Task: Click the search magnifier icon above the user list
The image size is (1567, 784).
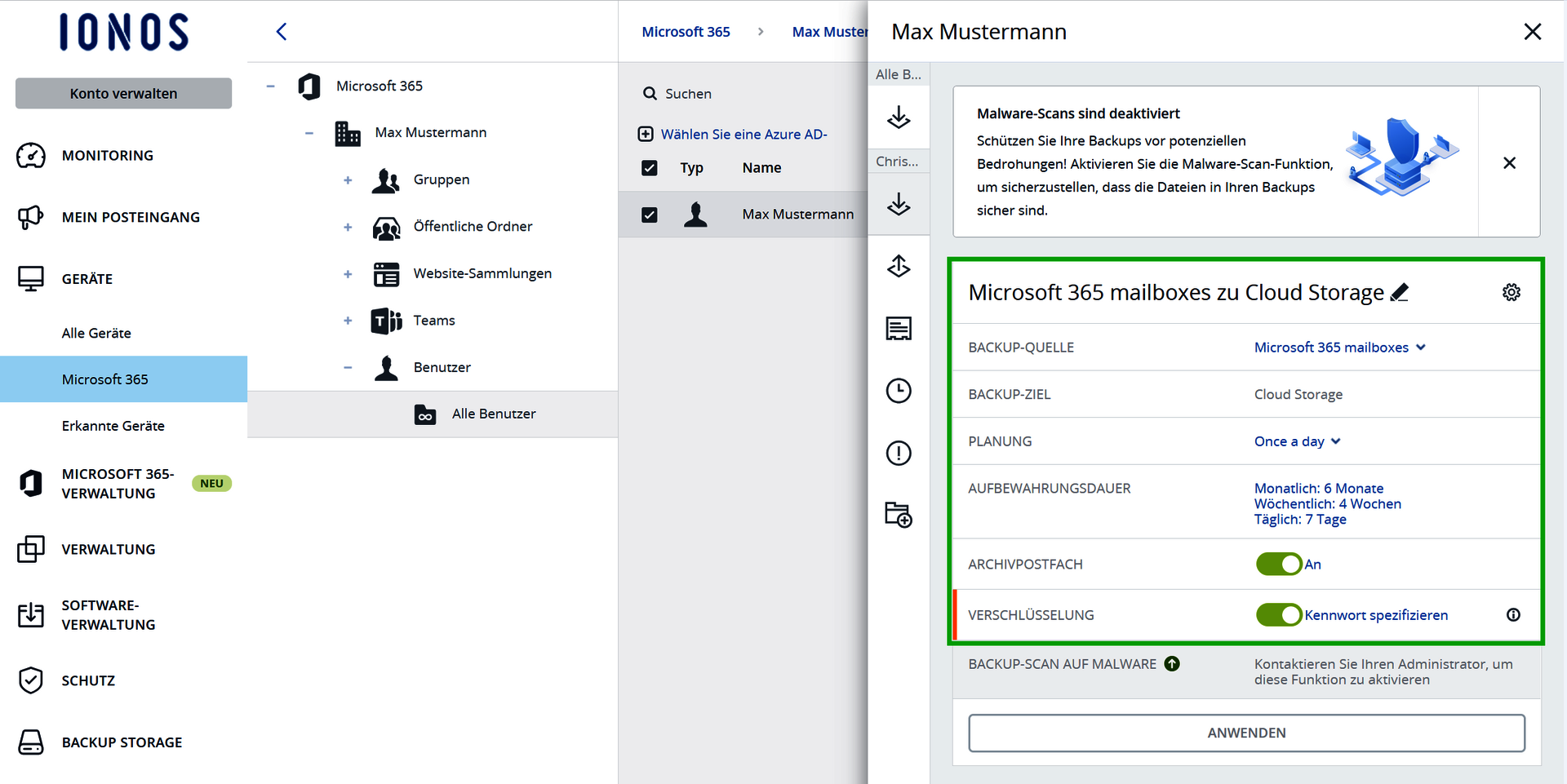Action: (649, 93)
